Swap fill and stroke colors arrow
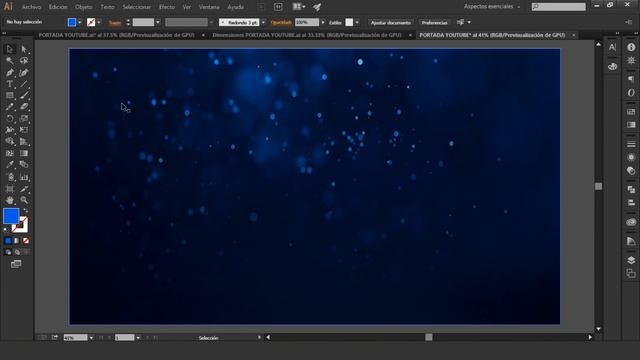 (26, 210)
